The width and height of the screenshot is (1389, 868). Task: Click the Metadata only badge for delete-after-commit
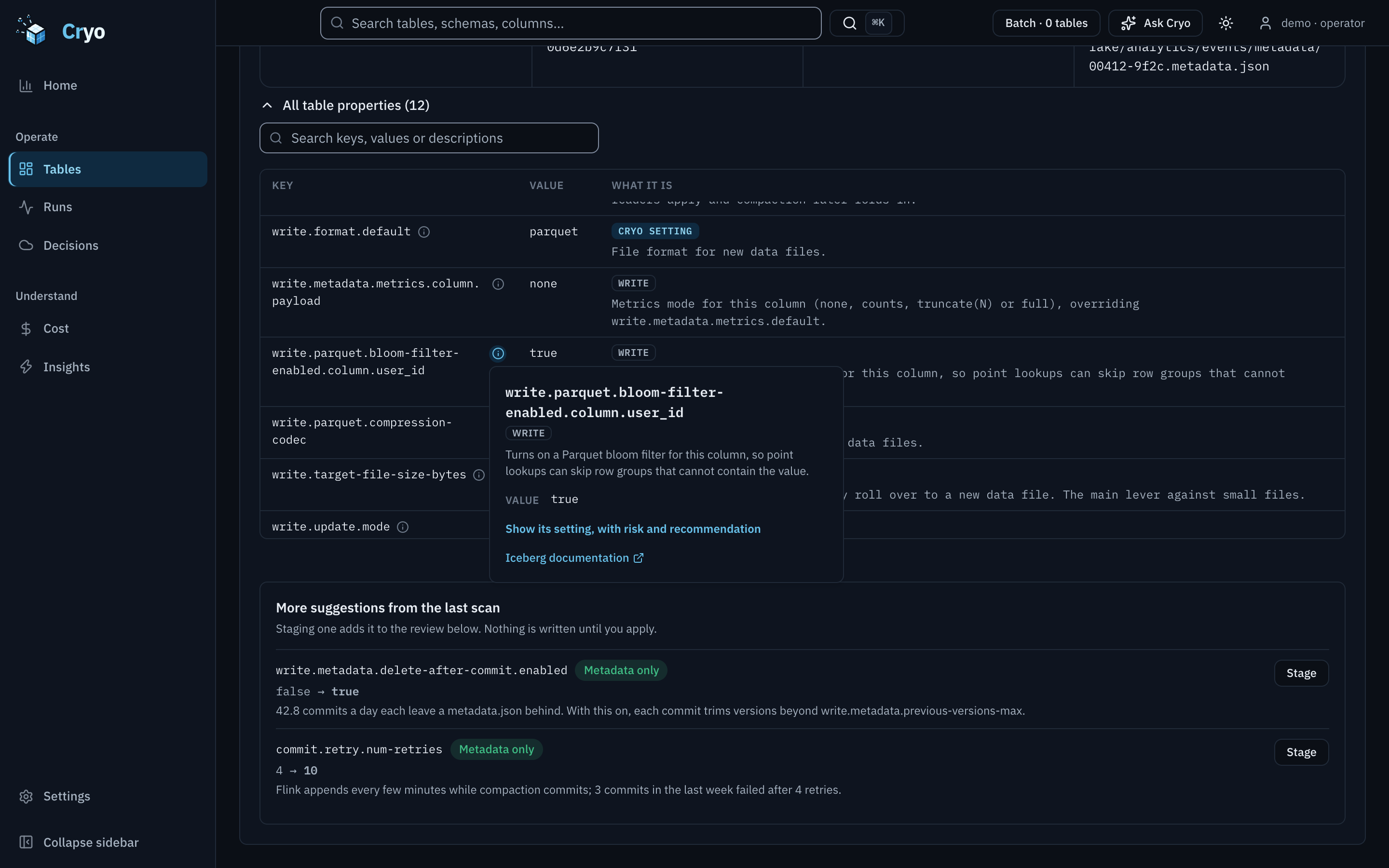621,670
